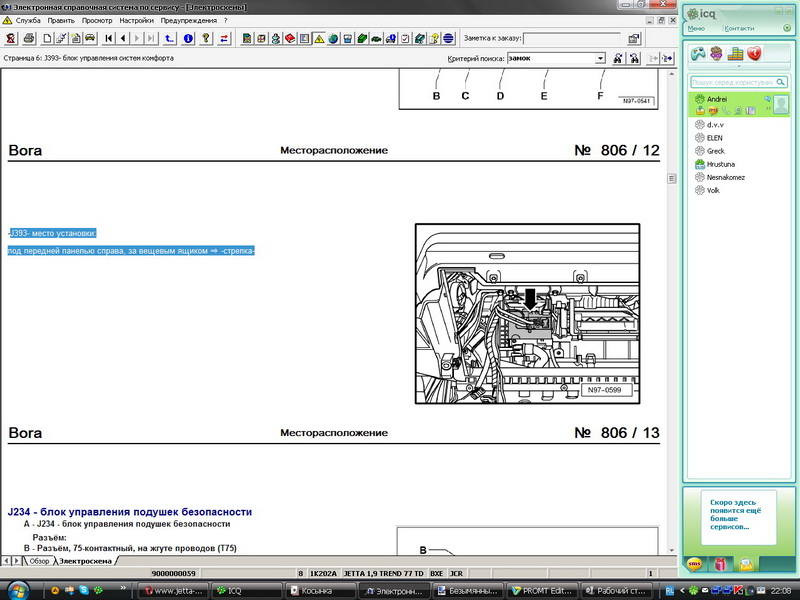Click the first binoculars search icon

pyautogui.click(x=618, y=58)
